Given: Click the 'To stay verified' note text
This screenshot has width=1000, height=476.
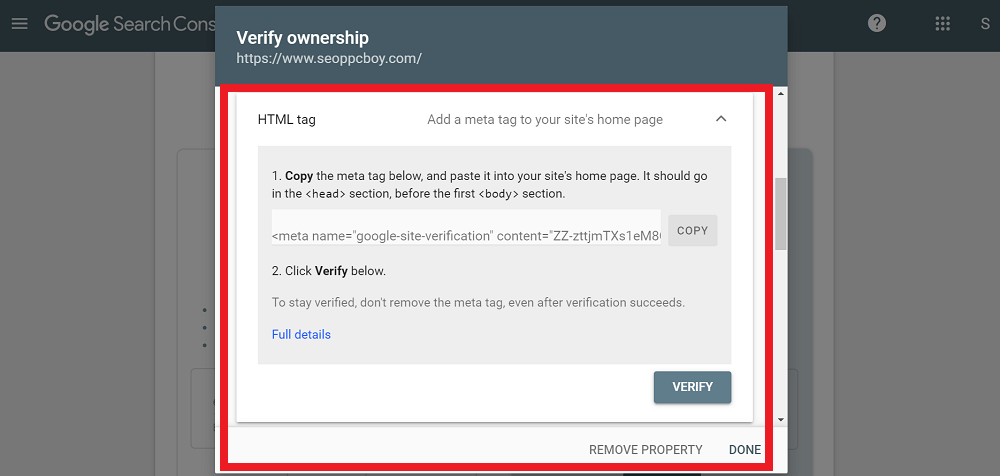Looking at the screenshot, I should tap(478, 302).
